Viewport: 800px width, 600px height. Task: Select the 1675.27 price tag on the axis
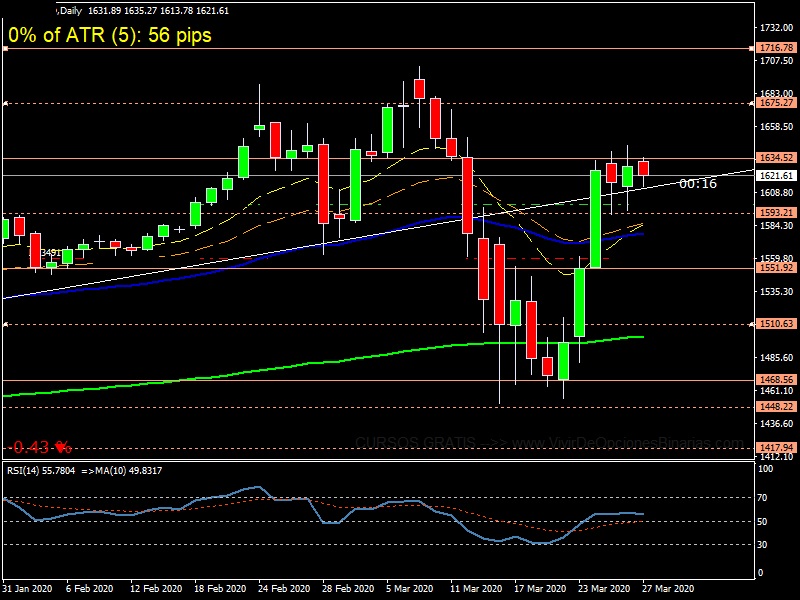(776, 102)
